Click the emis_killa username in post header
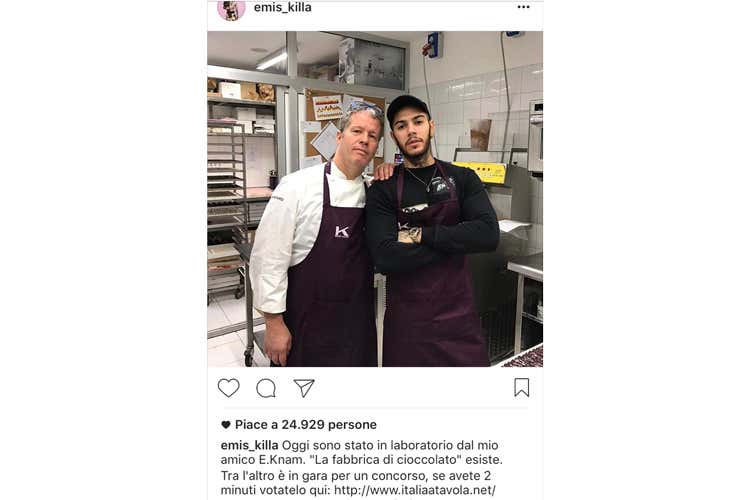Image resolution: width=750 pixels, height=500 pixels. [282, 7]
